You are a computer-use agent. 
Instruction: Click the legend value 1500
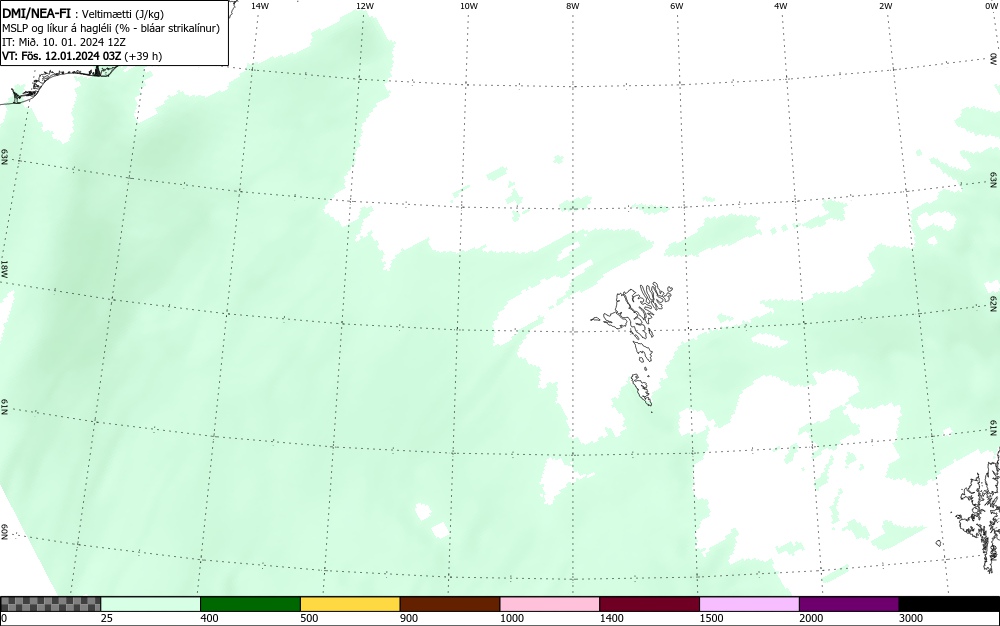click(x=711, y=618)
